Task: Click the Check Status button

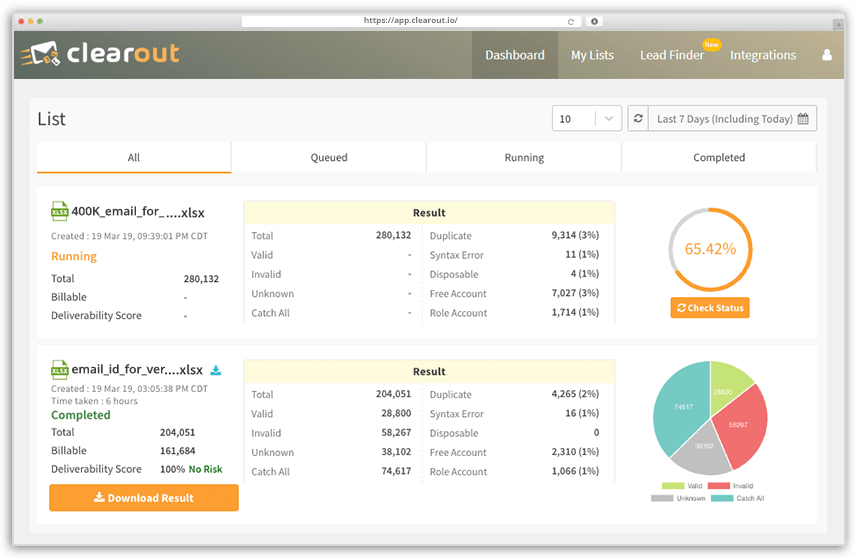Action: [710, 307]
